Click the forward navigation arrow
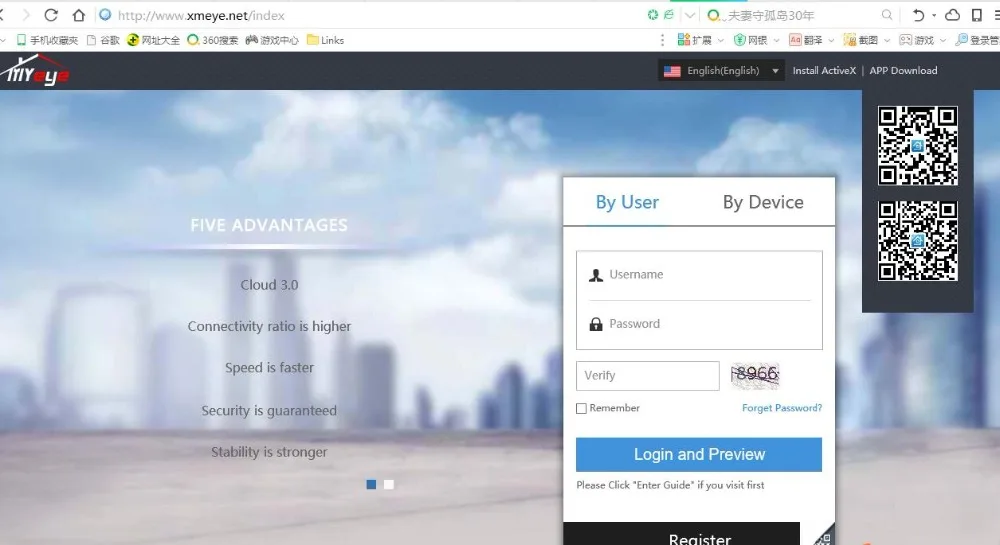This screenshot has height=545, width=1000. point(26,15)
